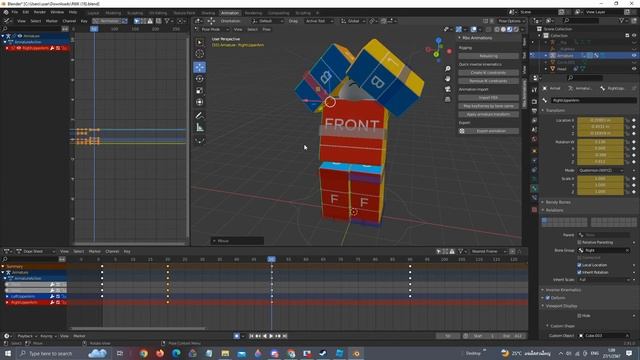Open the Bone Group dropdown
Screen dimensions: 640x360
pyautogui.click(x=604, y=250)
